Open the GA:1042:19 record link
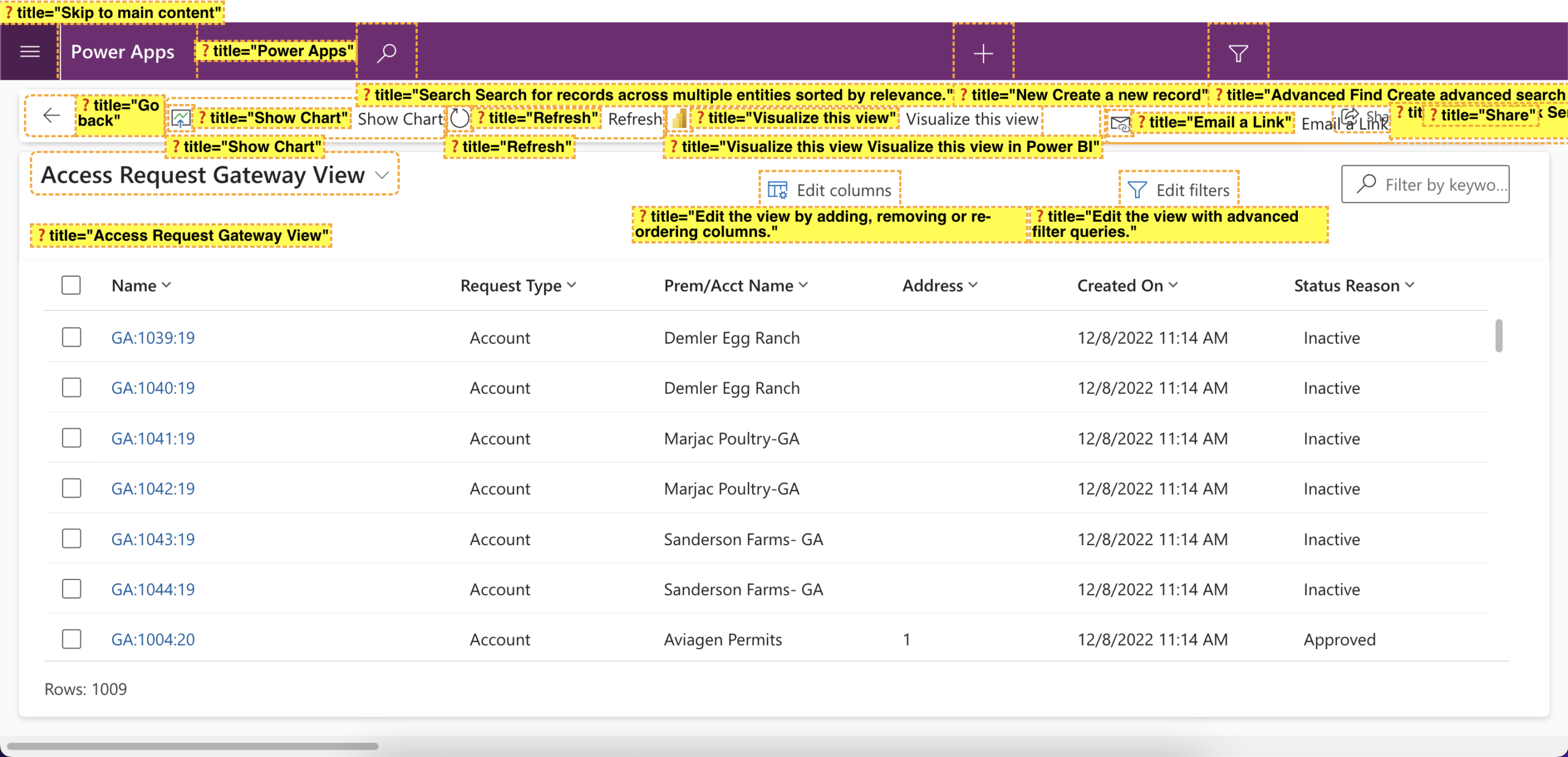Image resolution: width=1568 pixels, height=757 pixels. [153, 489]
